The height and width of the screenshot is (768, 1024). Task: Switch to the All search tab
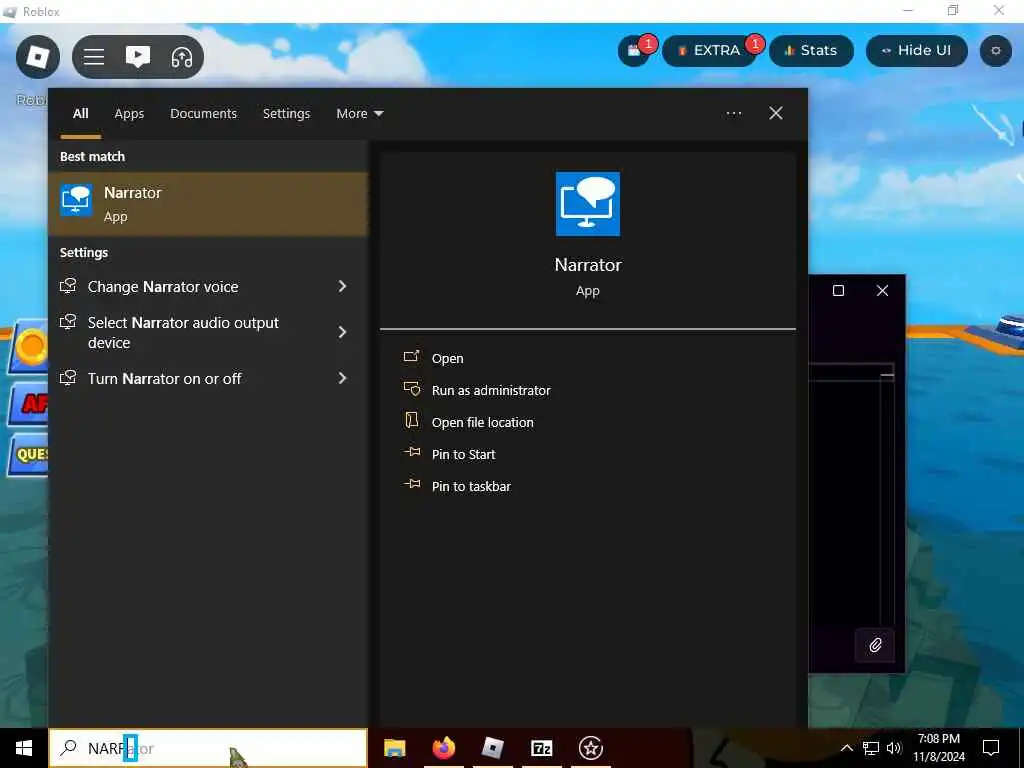coord(81,114)
